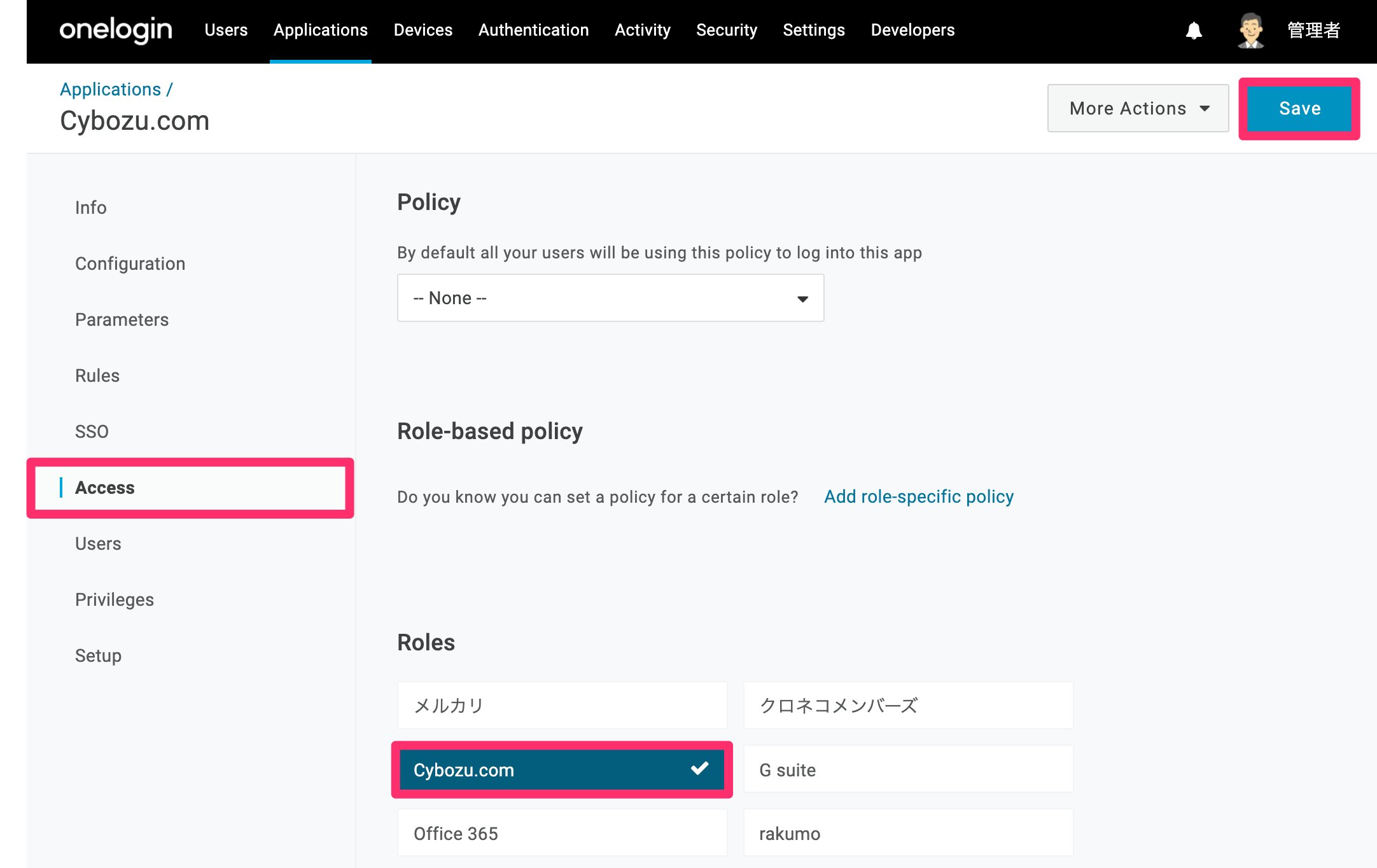This screenshot has height=868, width=1377.
Task: Open the Authentication menu
Action: [x=533, y=30]
